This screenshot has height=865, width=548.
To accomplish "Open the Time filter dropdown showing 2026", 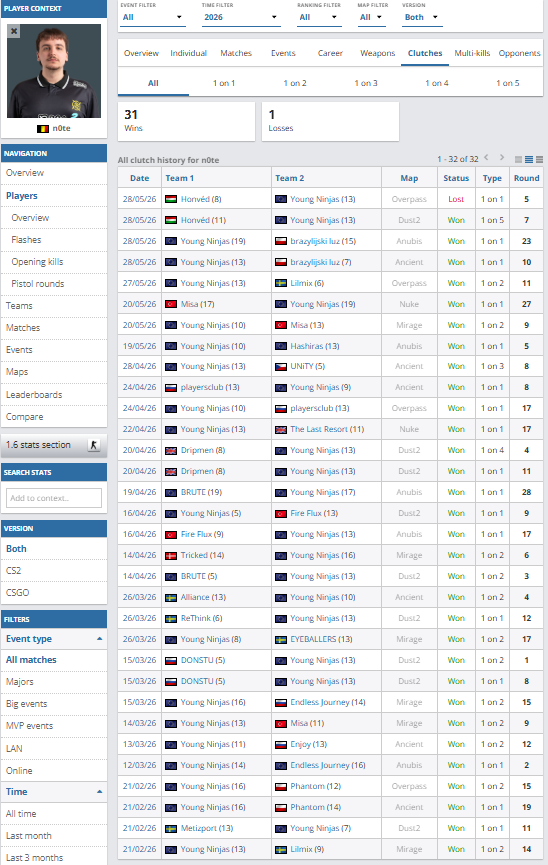I will 241,17.
